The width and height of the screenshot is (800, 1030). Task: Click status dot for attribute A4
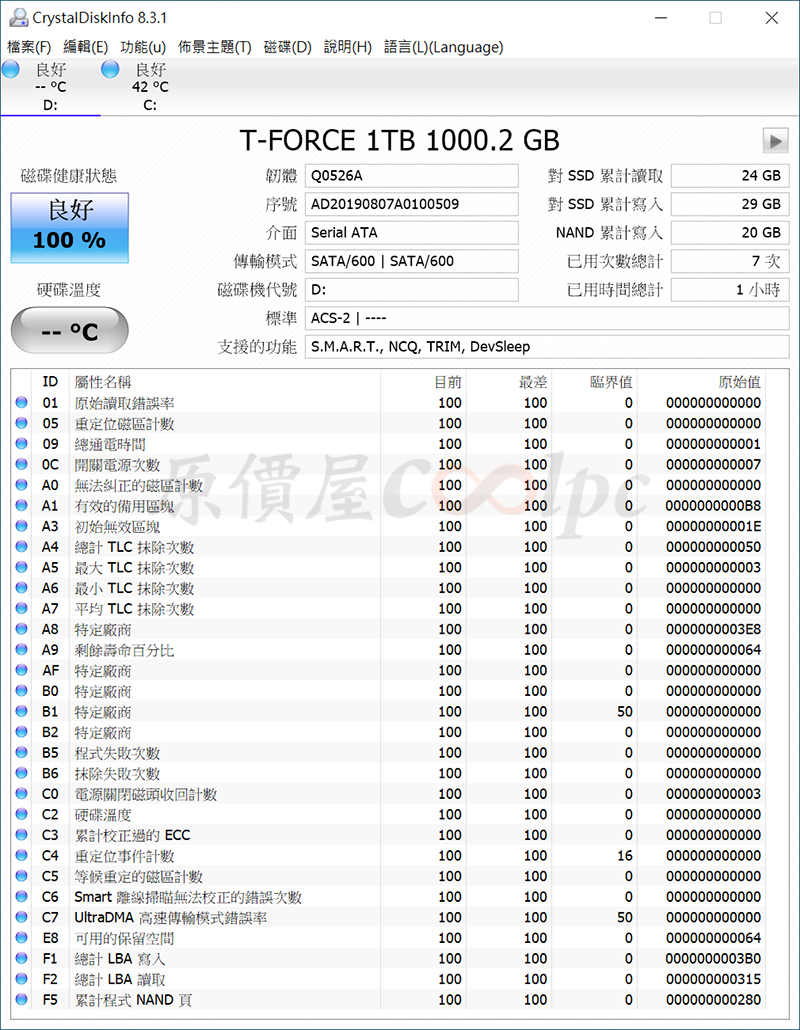(22, 547)
